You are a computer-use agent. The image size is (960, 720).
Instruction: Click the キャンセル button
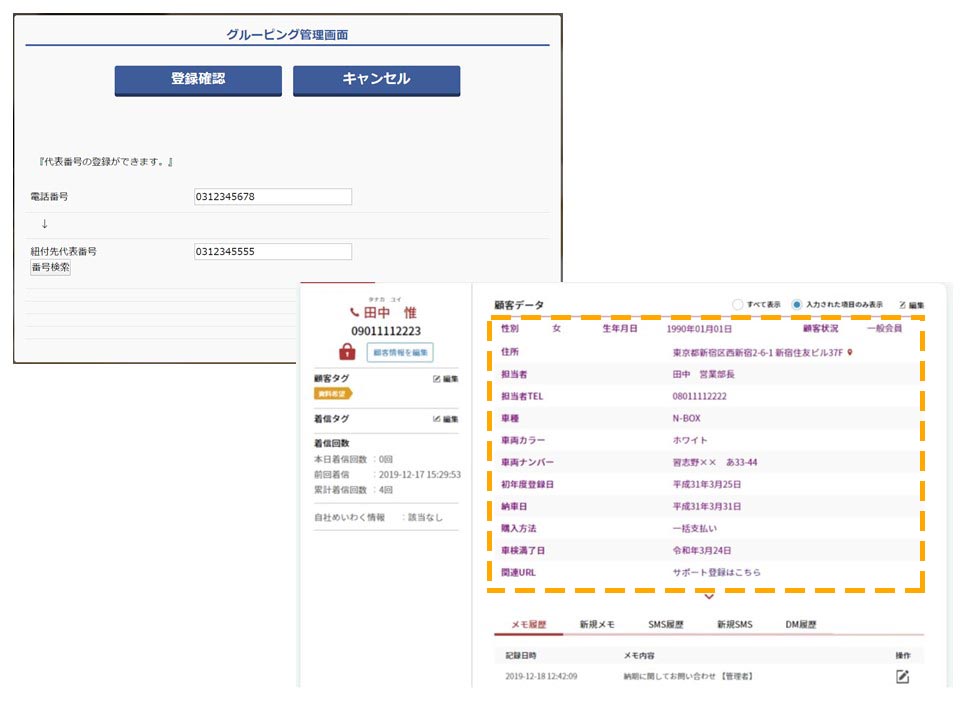coord(376,80)
